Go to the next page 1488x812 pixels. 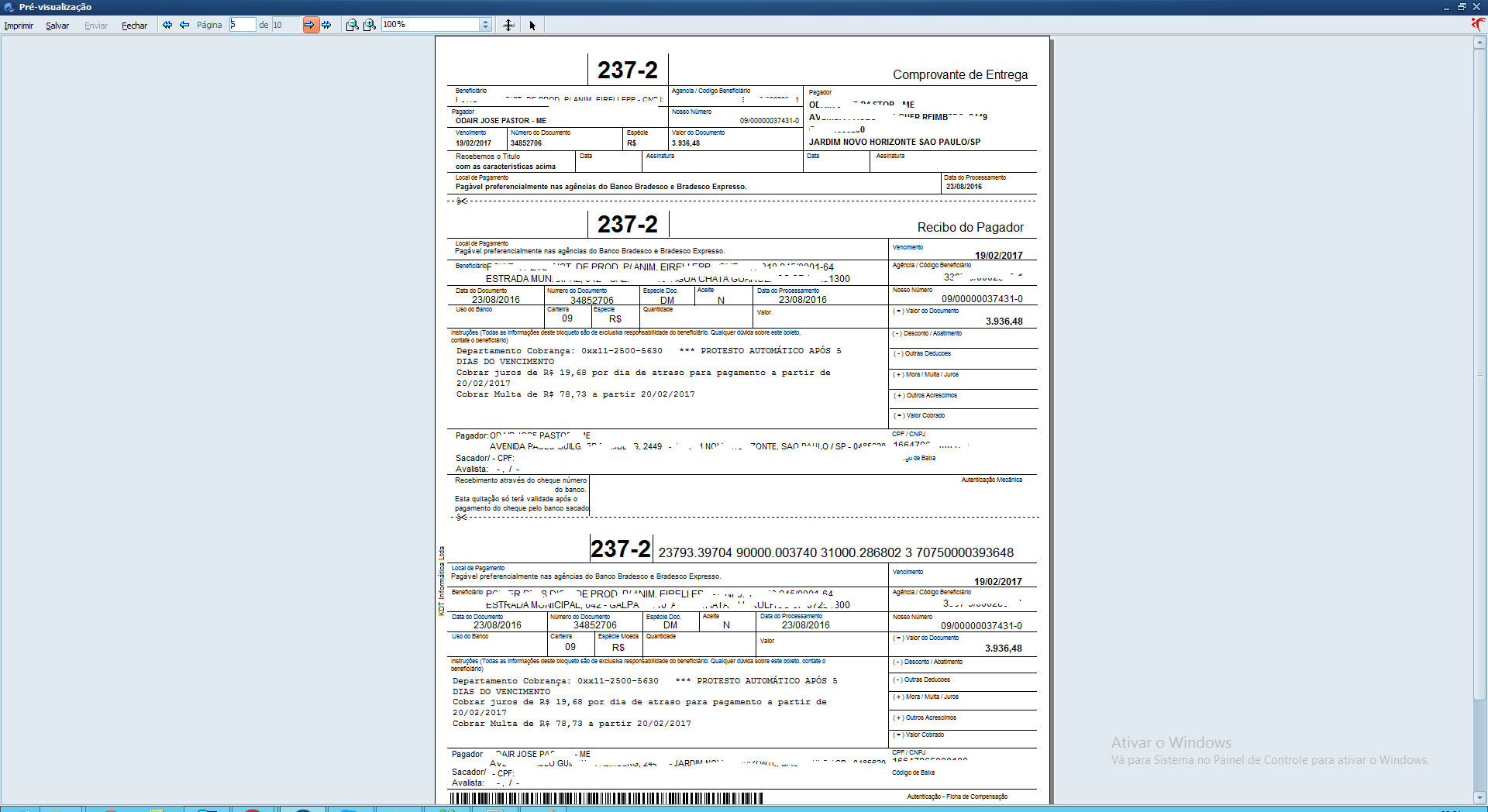pyautogui.click(x=310, y=25)
